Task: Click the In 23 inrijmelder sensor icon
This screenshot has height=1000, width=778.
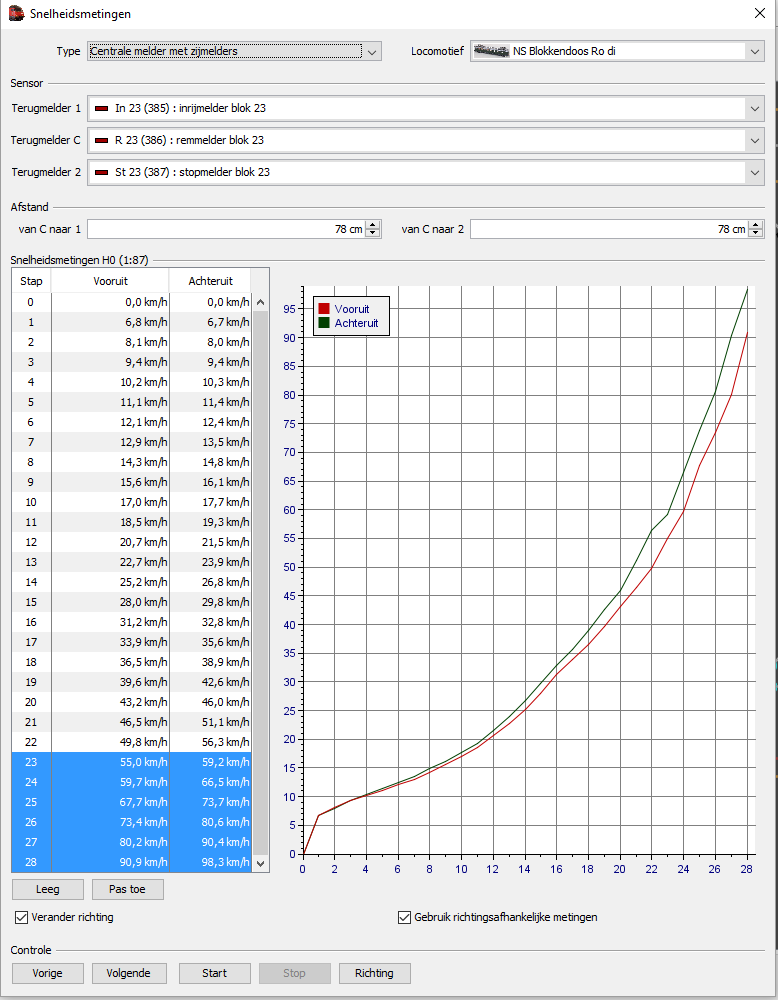Action: [x=101, y=108]
